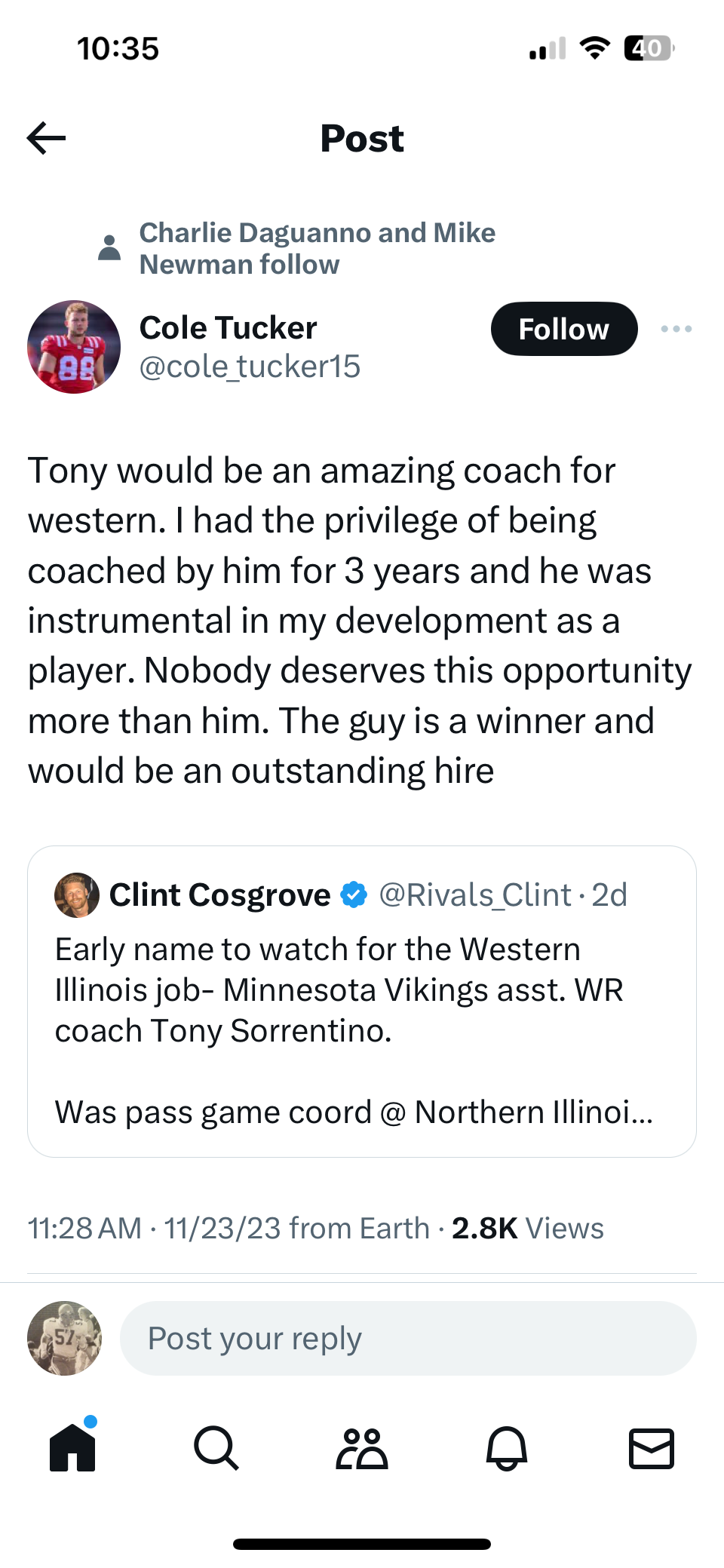Open the three-dot more options menu

tap(676, 329)
